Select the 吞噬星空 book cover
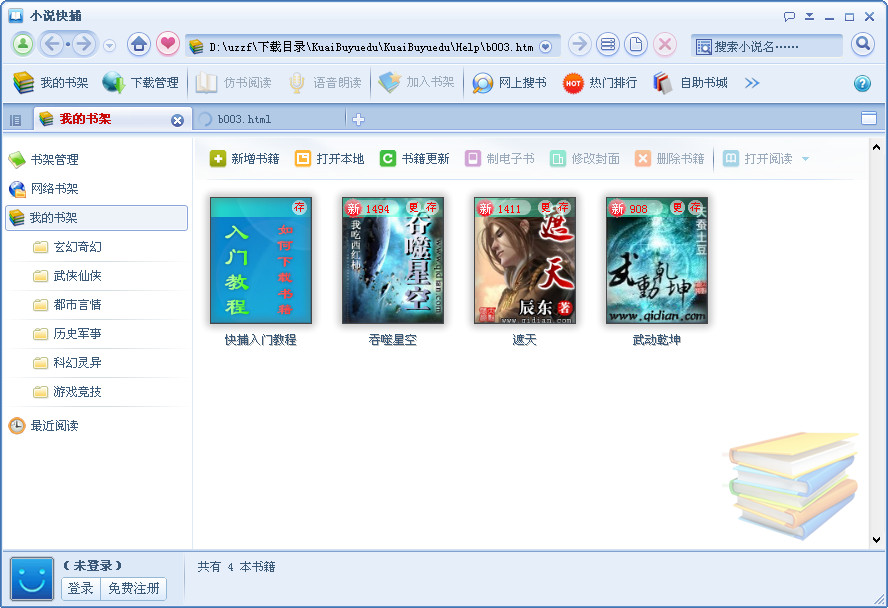888x608 pixels. click(392, 260)
